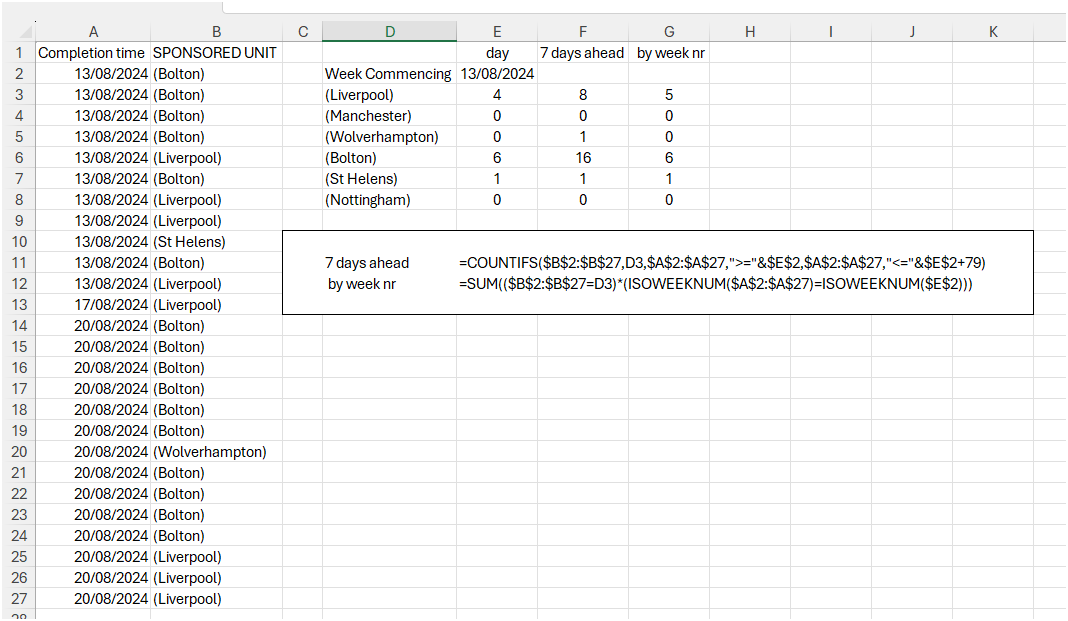This screenshot has height=621, width=1068.
Task: Select column J header
Action: tap(912, 31)
